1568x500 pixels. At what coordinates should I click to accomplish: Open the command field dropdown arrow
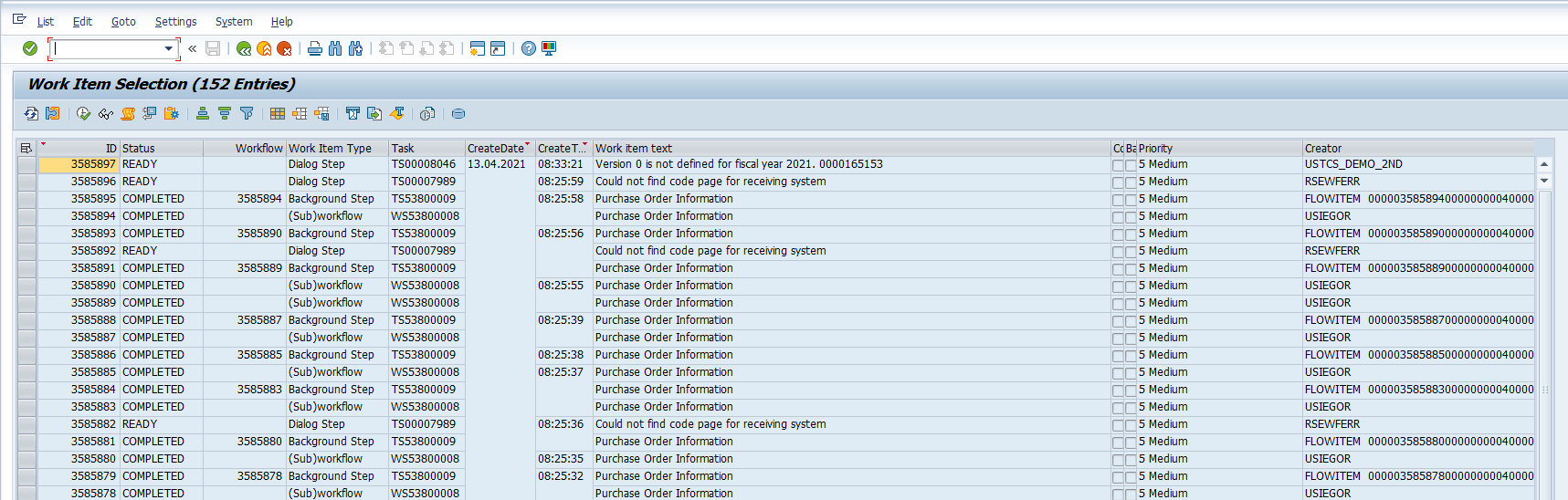168,48
